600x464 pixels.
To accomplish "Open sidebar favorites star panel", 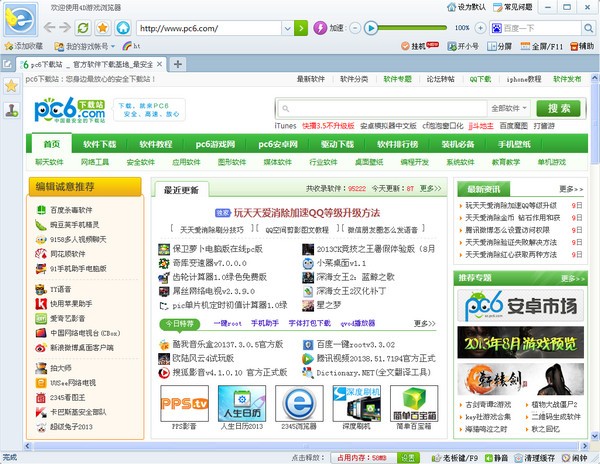I will pos(11,86).
